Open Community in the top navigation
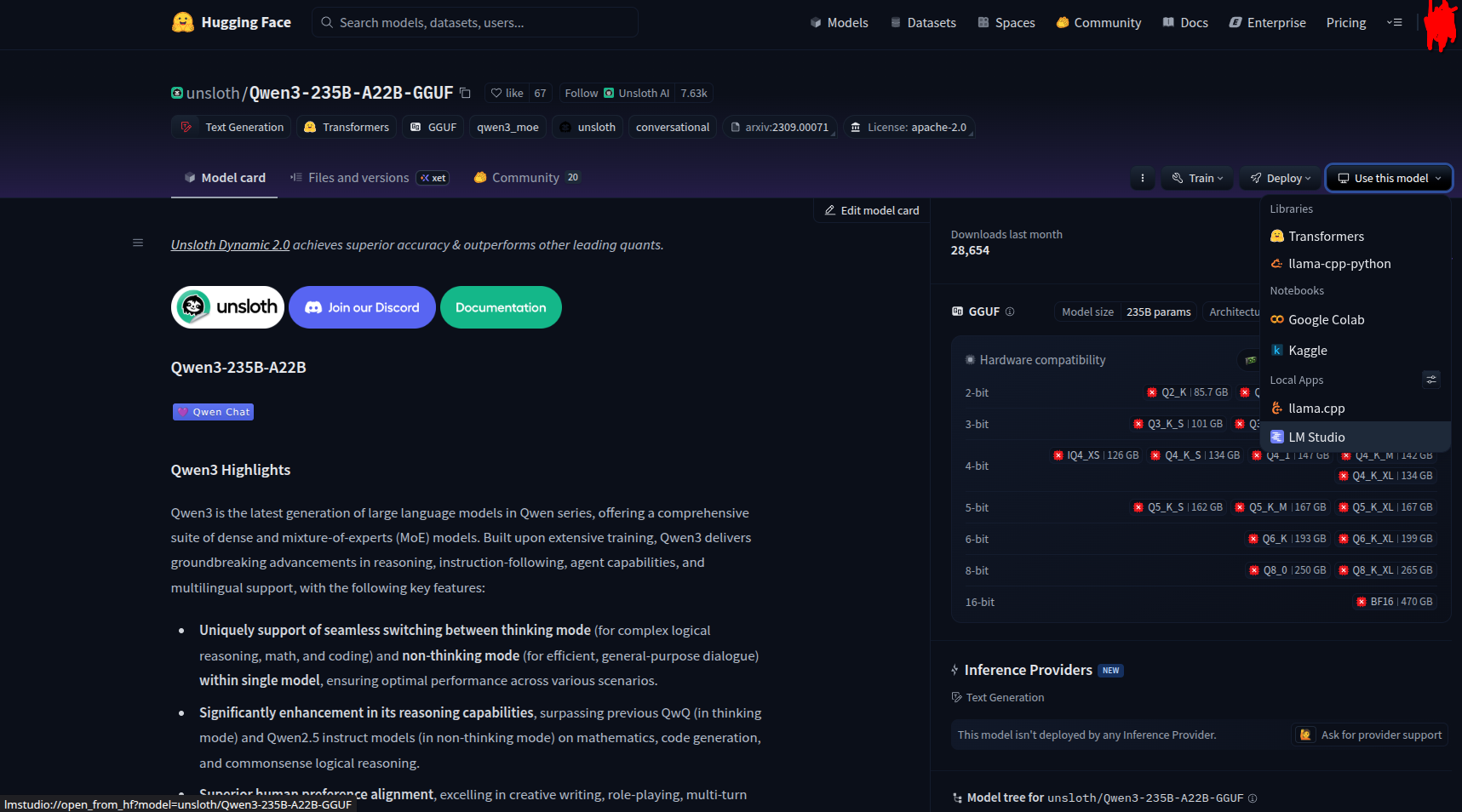Viewport: 1462px width, 812px height. pyautogui.click(x=1098, y=23)
